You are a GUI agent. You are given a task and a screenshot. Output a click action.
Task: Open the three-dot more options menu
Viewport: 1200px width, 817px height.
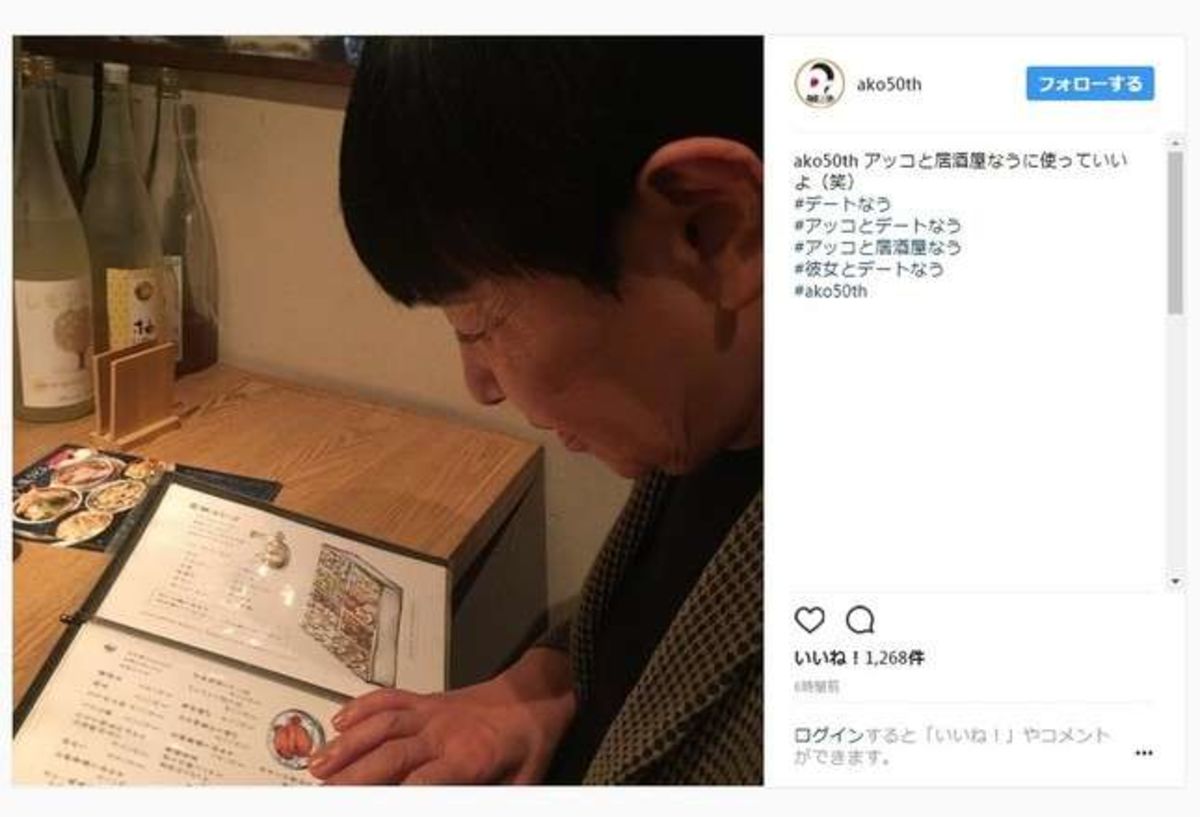click(x=1144, y=753)
